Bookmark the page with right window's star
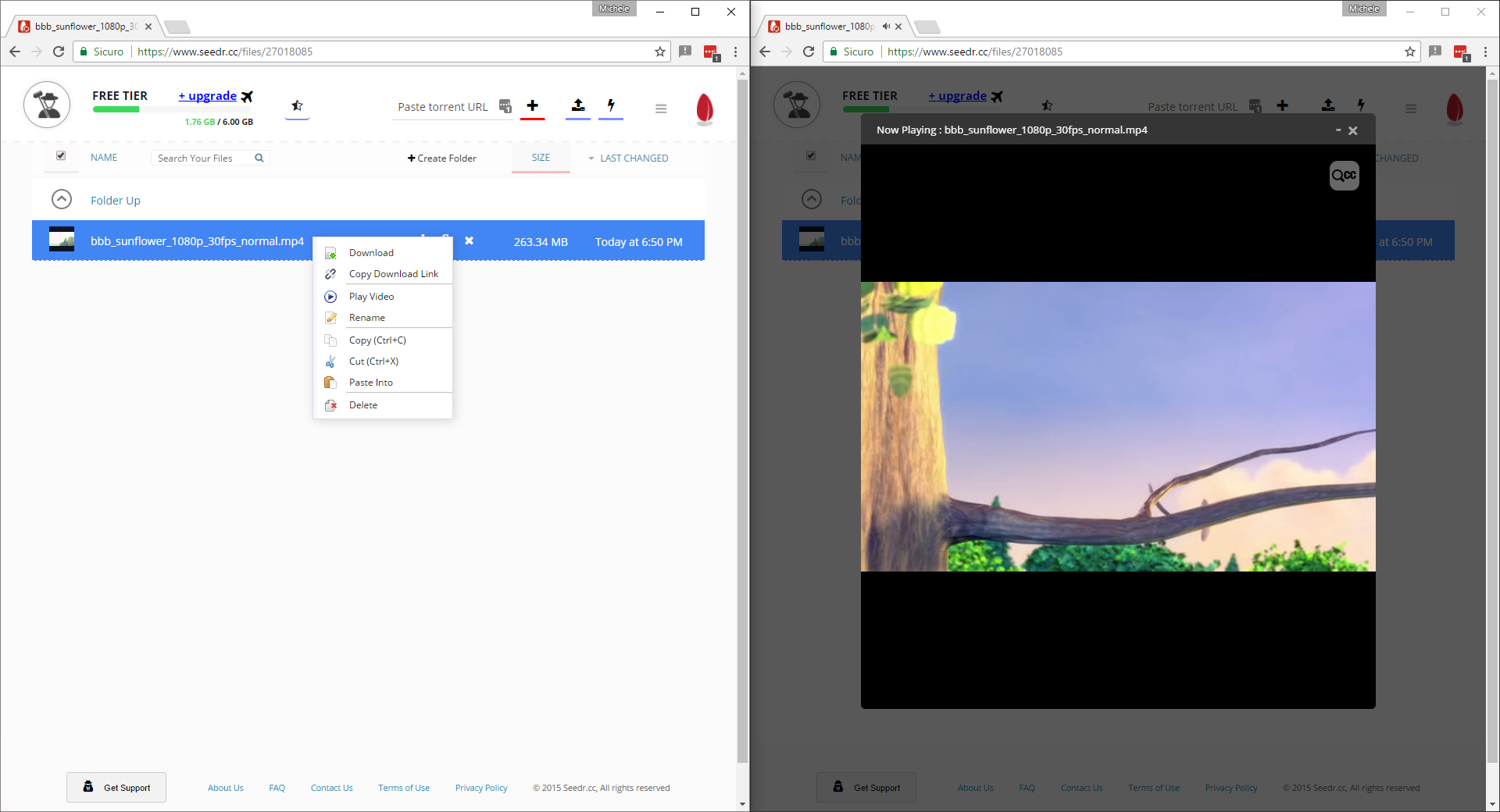This screenshot has width=1500, height=812. point(1410,52)
